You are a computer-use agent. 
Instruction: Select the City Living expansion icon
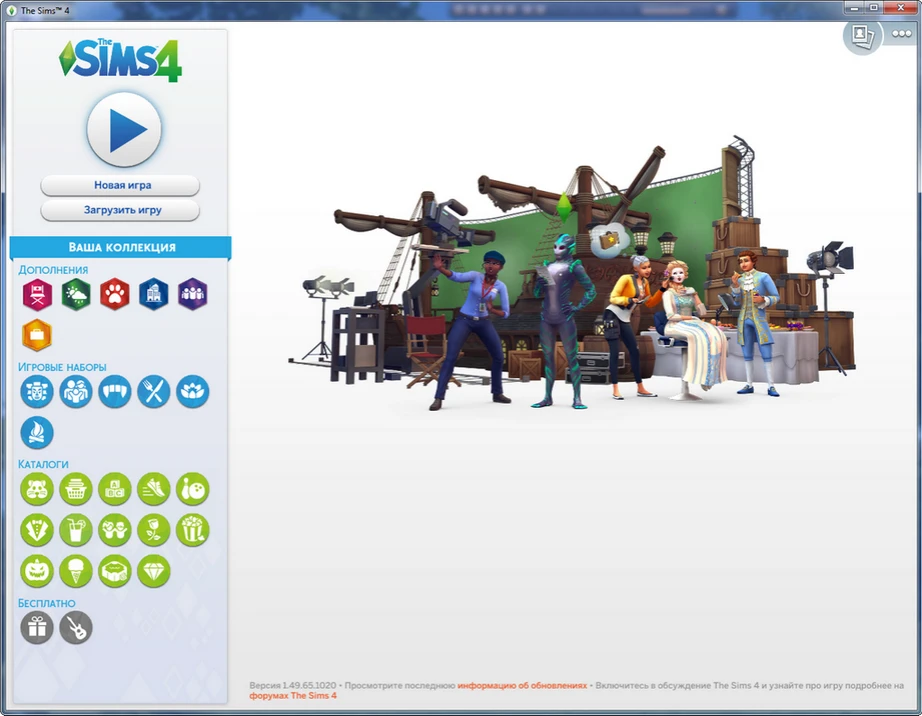click(x=153, y=295)
